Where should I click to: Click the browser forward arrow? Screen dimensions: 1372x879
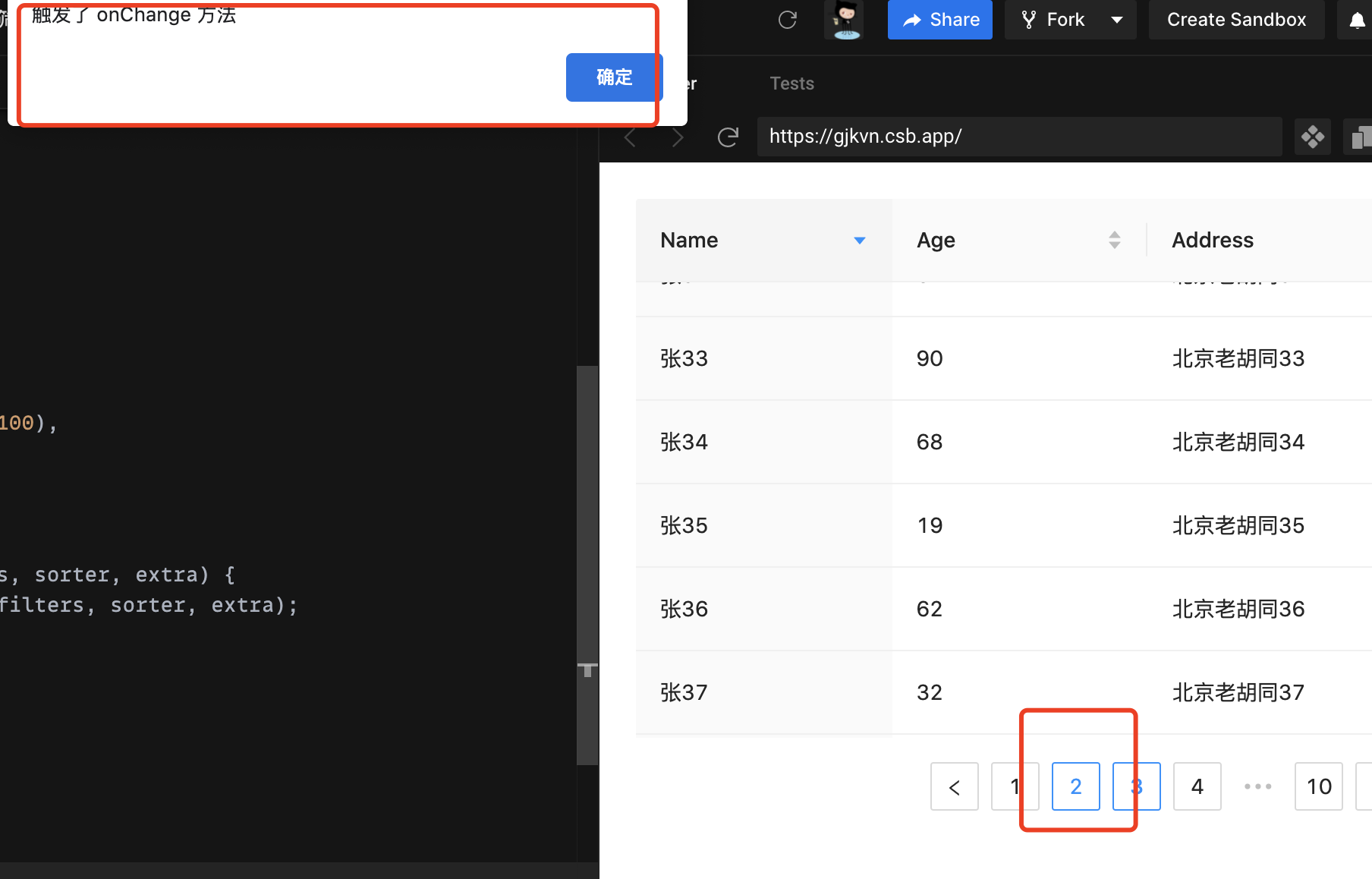point(677,137)
